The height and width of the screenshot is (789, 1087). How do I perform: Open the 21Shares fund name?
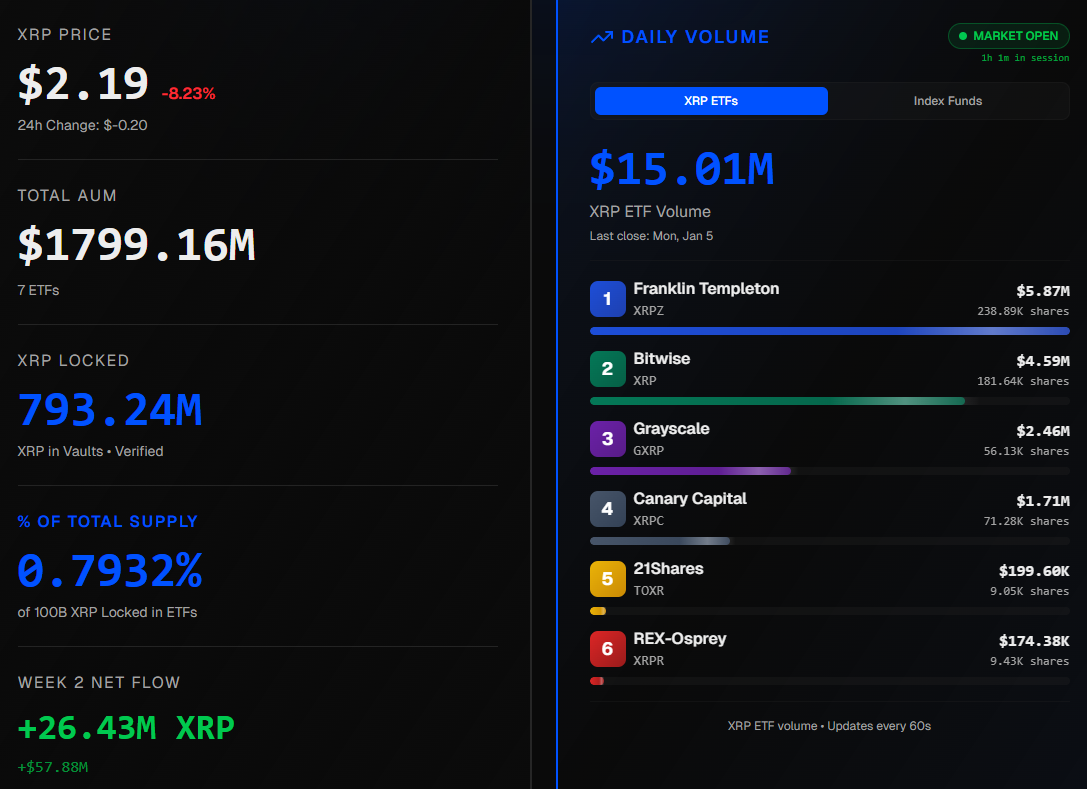click(x=668, y=569)
